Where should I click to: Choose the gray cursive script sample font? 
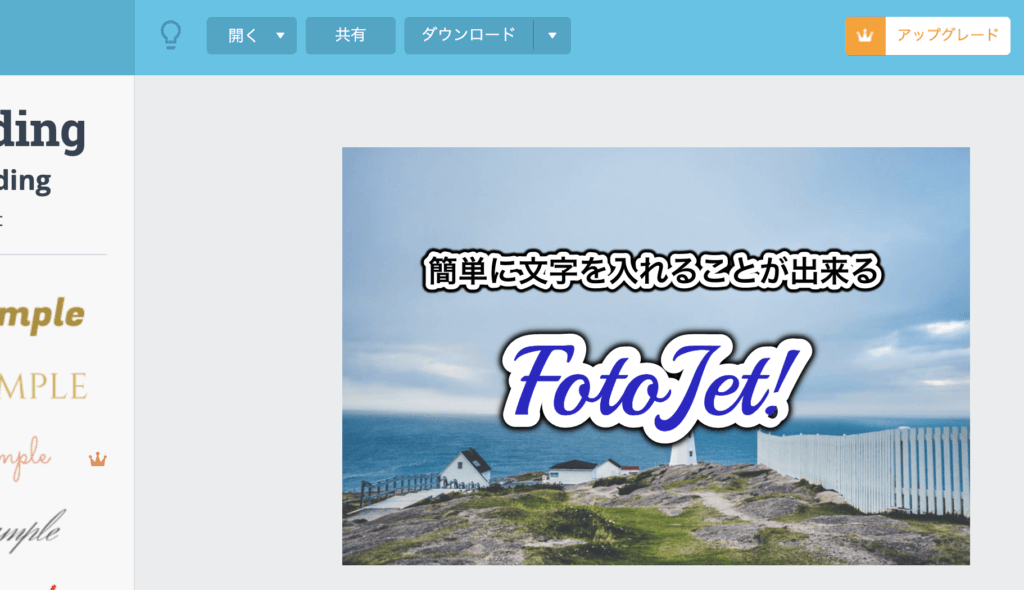[33, 530]
